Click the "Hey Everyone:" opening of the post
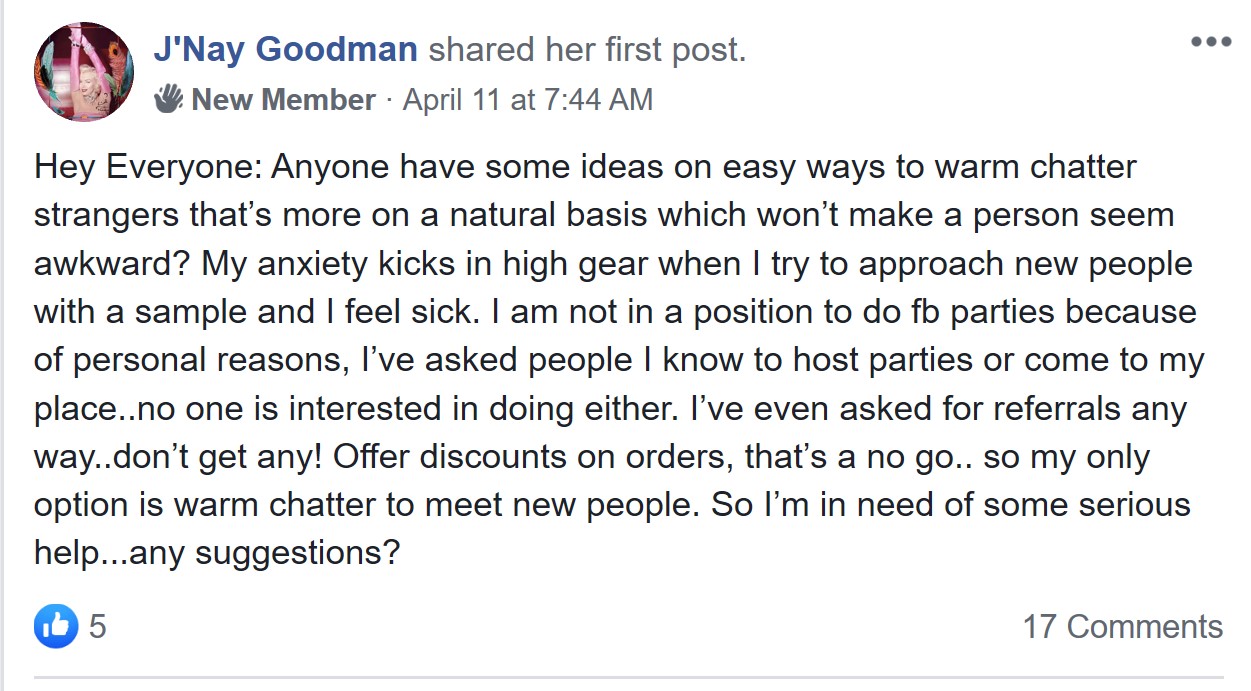This screenshot has height=691, width=1251. 148,166
